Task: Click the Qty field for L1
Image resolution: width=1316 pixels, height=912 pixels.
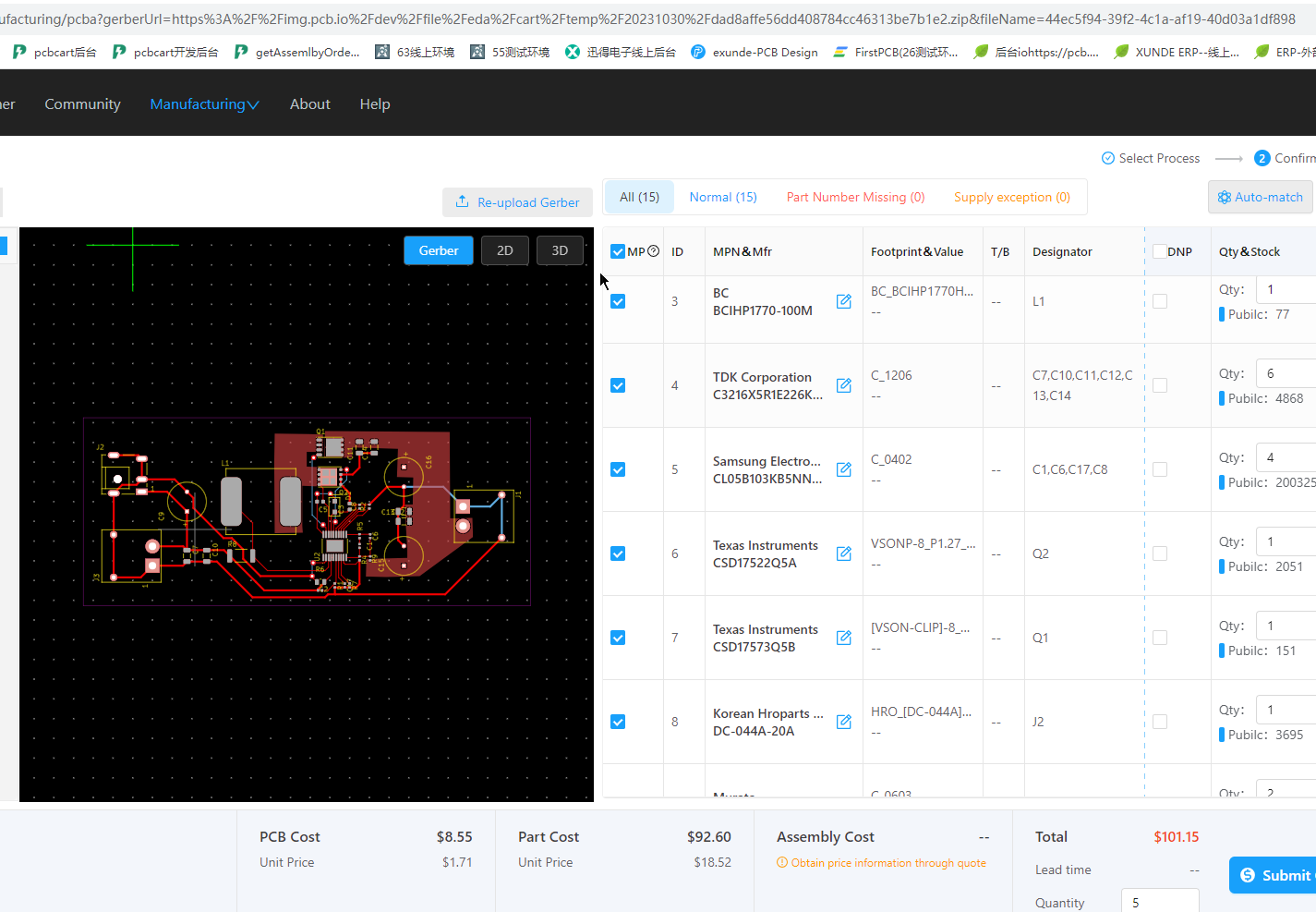Action: [1286, 289]
